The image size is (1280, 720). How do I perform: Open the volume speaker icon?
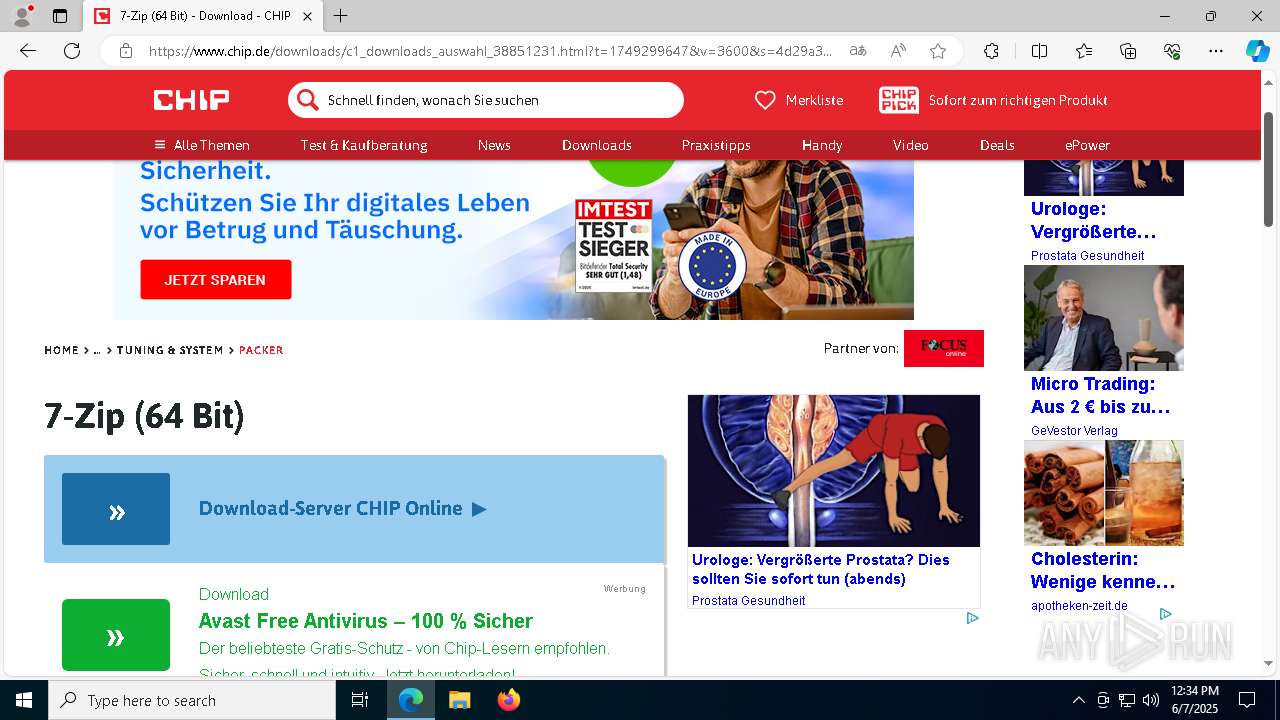1151,700
